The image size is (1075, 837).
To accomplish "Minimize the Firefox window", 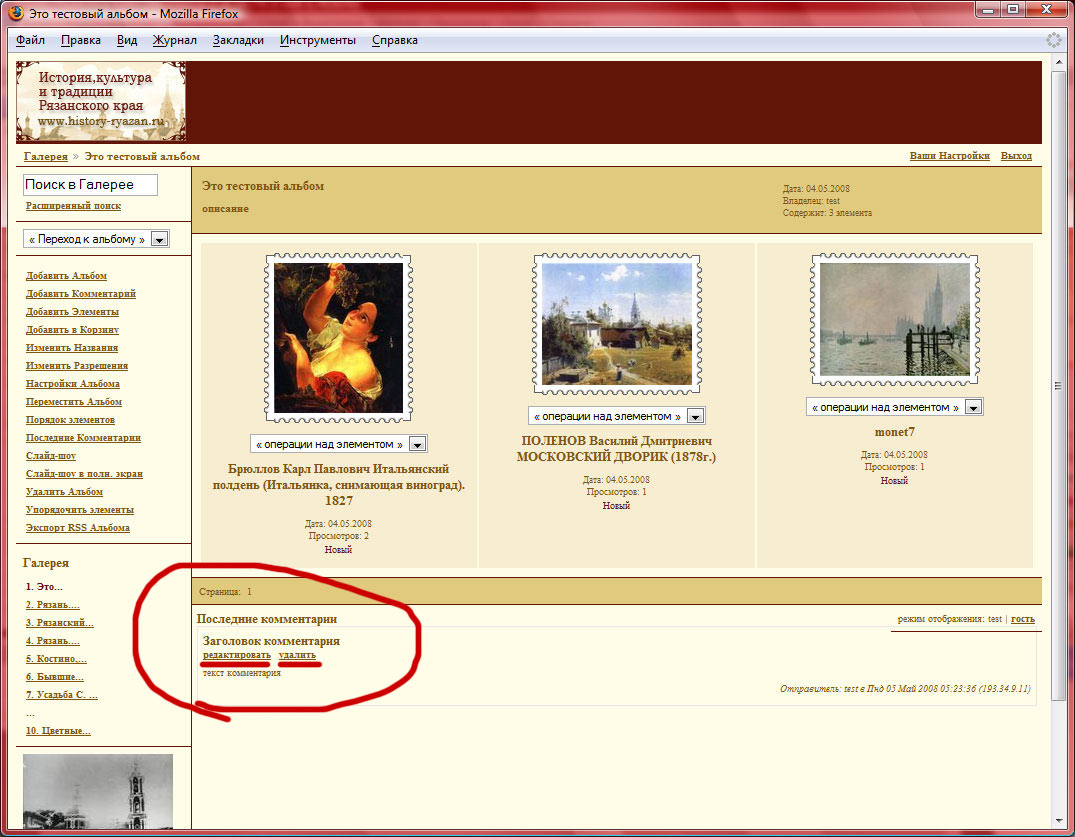I will coord(988,10).
